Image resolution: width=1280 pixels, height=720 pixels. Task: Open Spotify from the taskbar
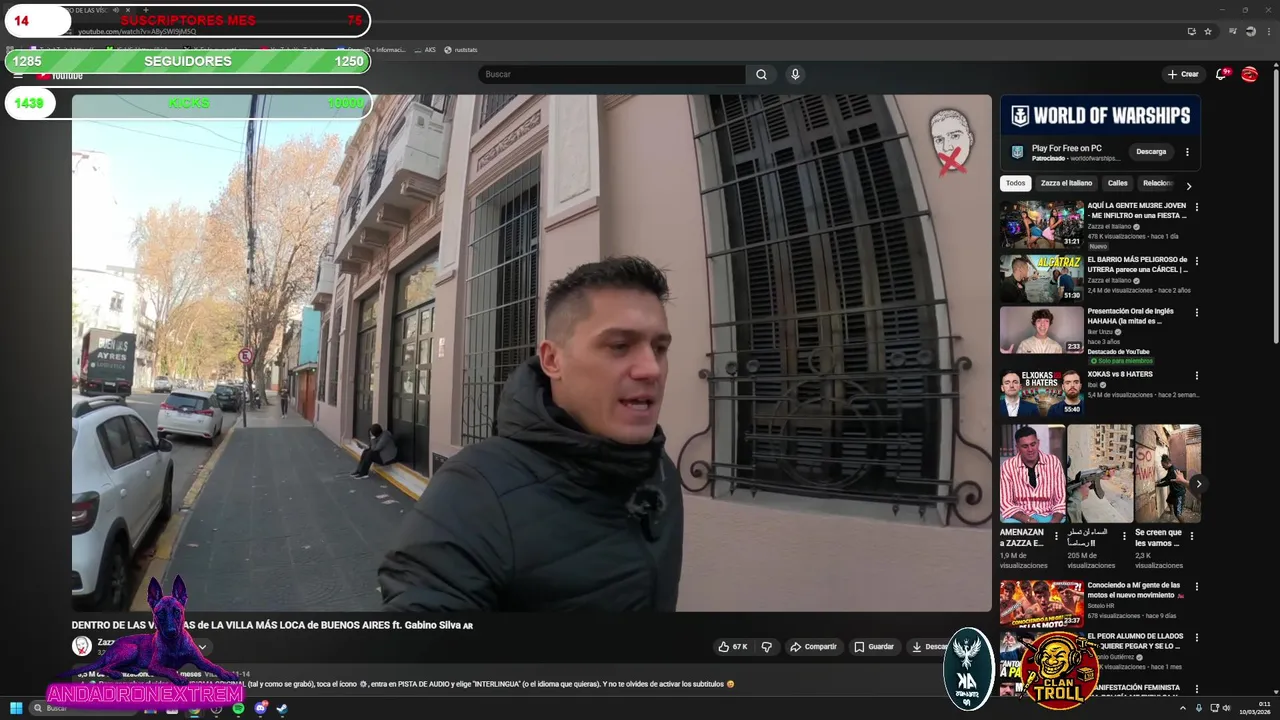point(238,708)
